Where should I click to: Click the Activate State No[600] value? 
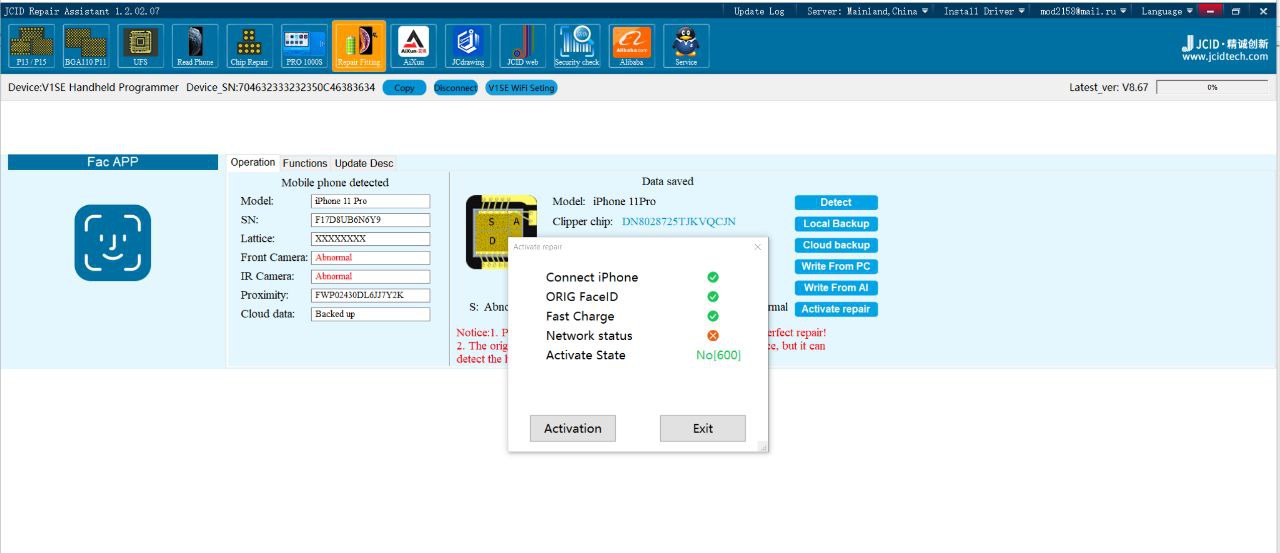(x=719, y=355)
